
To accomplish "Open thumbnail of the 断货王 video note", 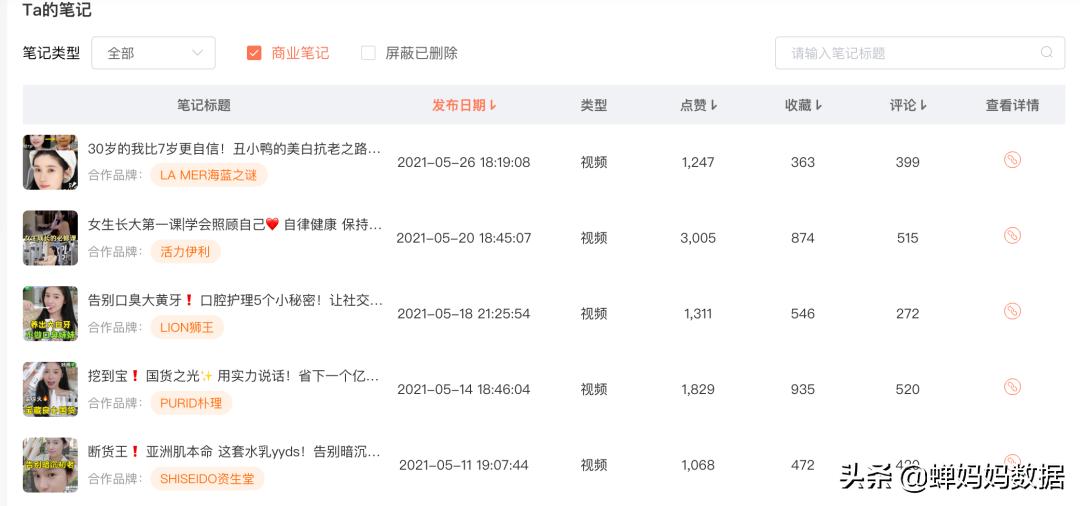I will point(50,465).
